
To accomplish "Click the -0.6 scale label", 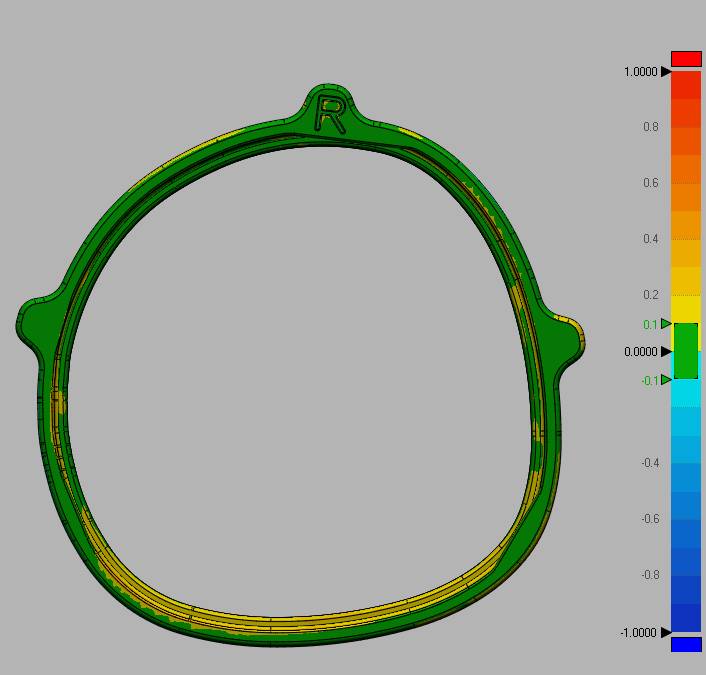I will point(650,519).
